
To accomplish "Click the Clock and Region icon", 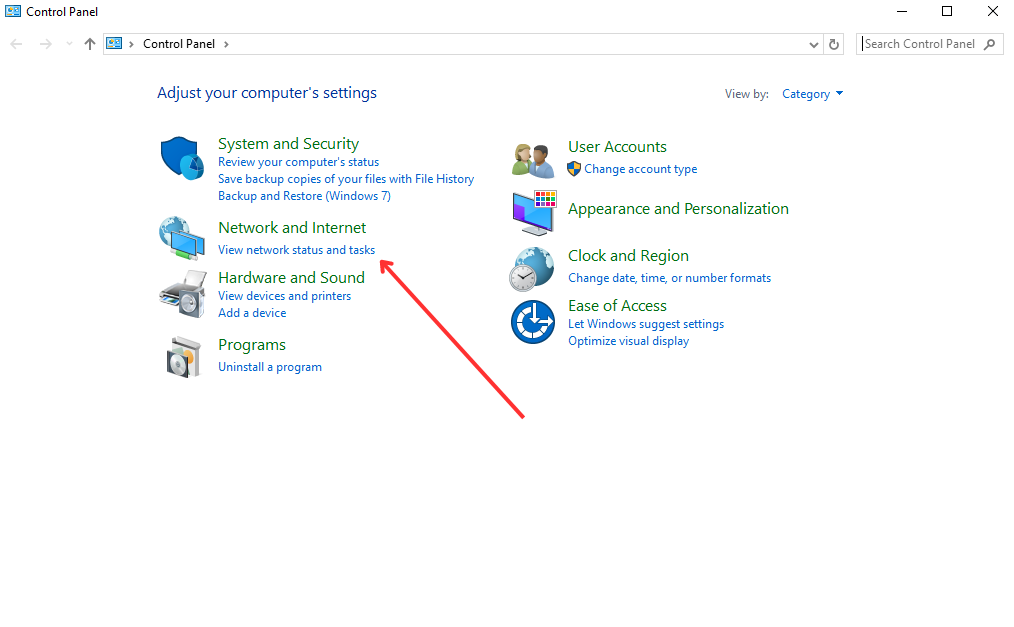I will (533, 267).
